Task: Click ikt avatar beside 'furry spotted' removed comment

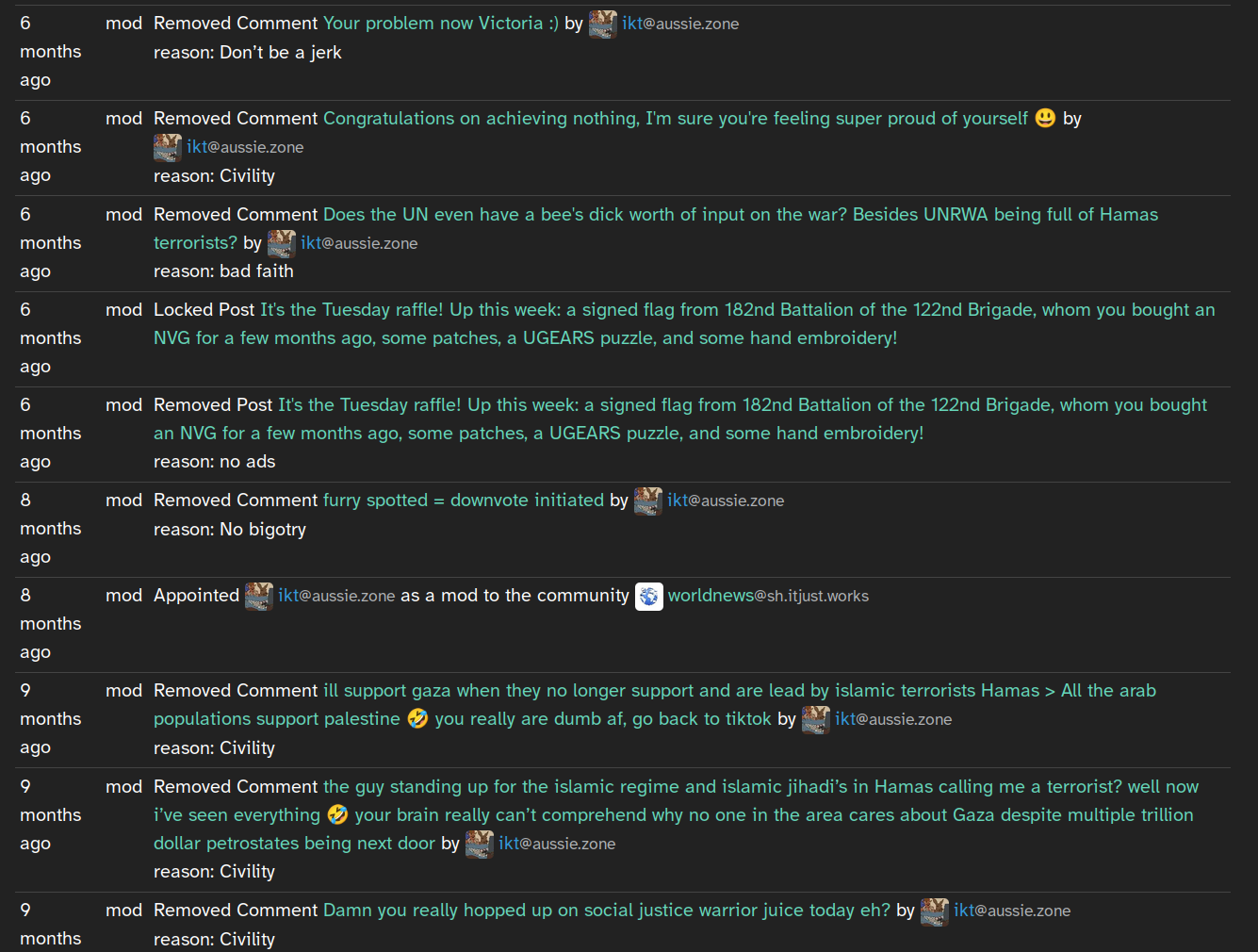Action: (x=648, y=501)
